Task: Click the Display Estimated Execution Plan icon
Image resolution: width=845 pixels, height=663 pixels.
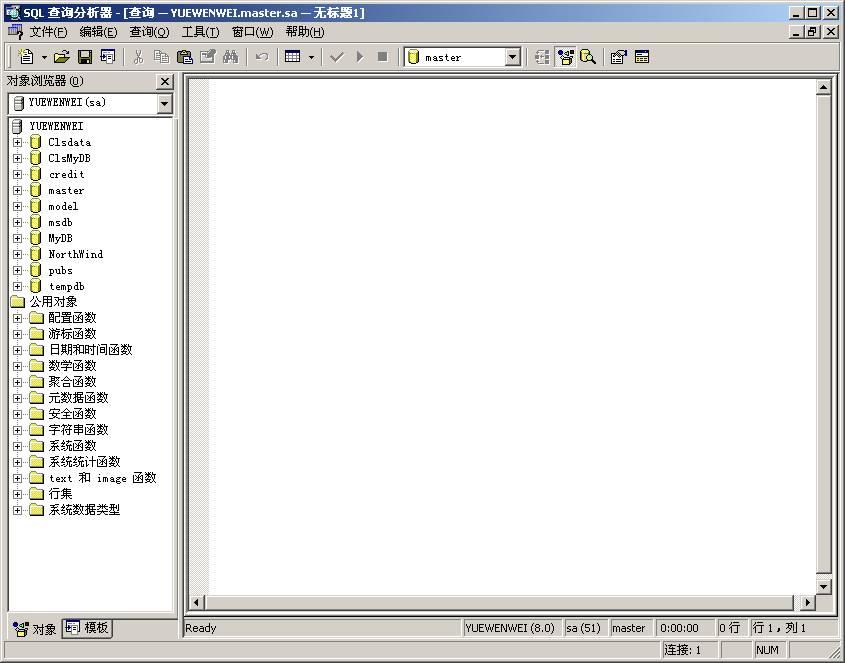Action: [x=542, y=57]
